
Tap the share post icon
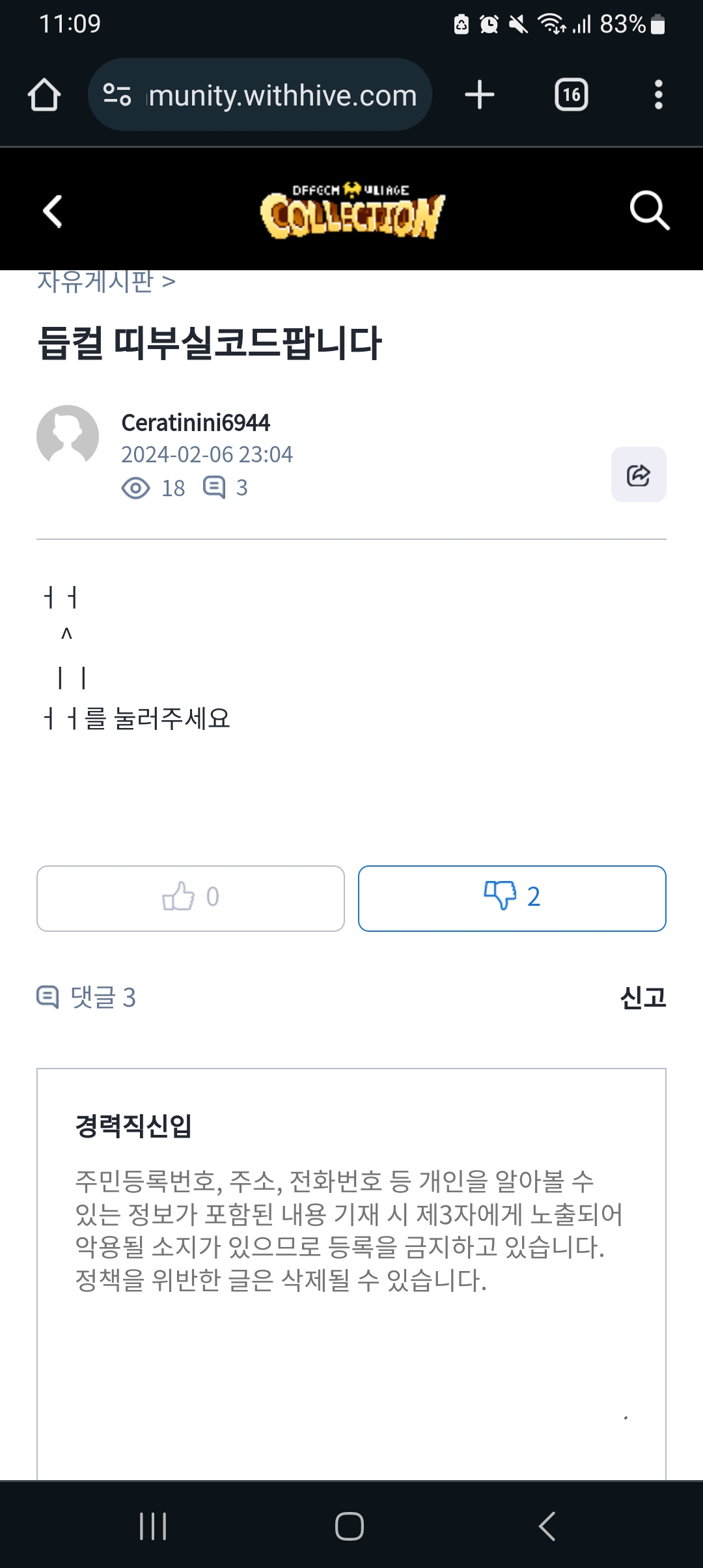click(x=638, y=475)
